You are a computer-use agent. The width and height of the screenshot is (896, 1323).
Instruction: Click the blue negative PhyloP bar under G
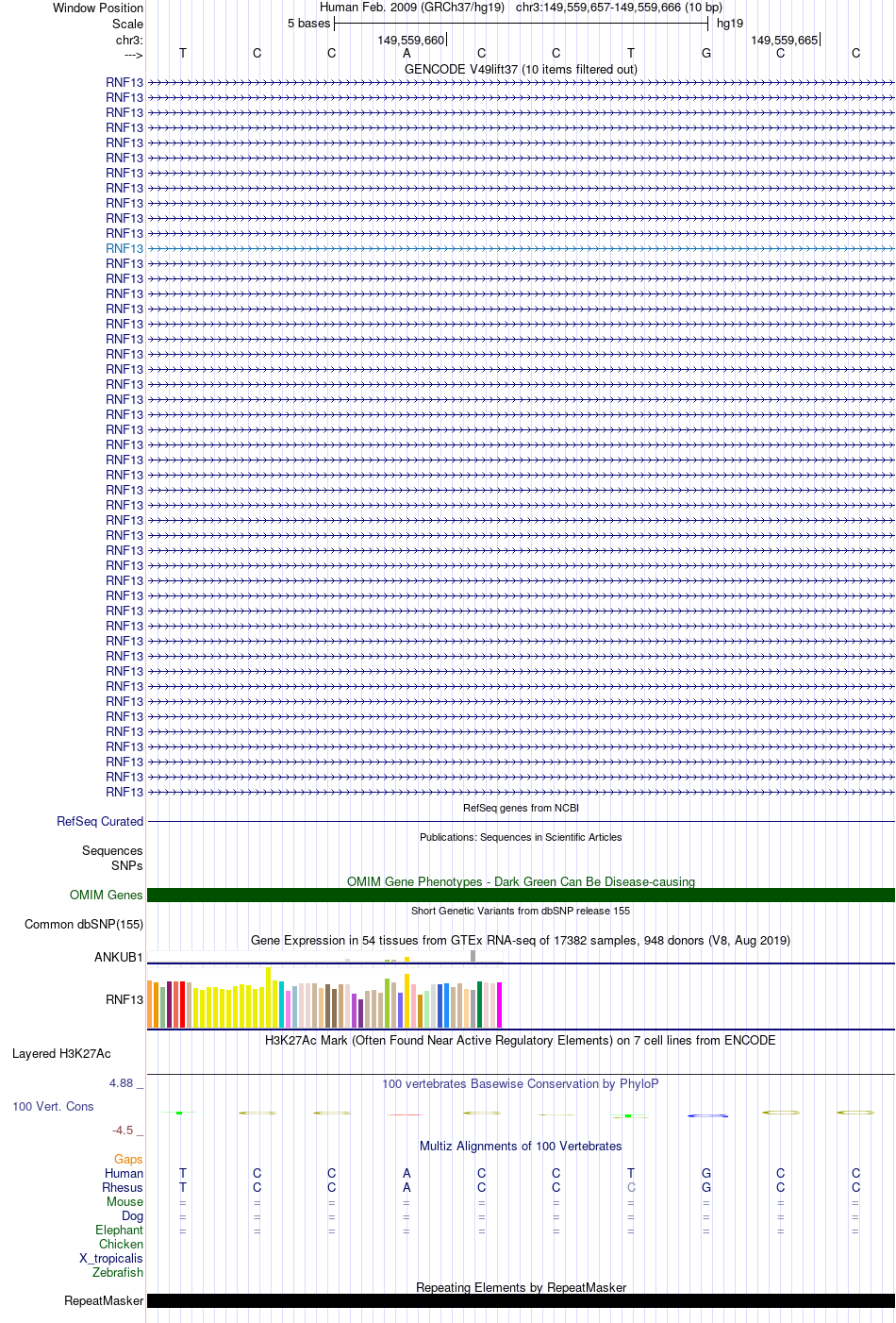pos(707,1116)
